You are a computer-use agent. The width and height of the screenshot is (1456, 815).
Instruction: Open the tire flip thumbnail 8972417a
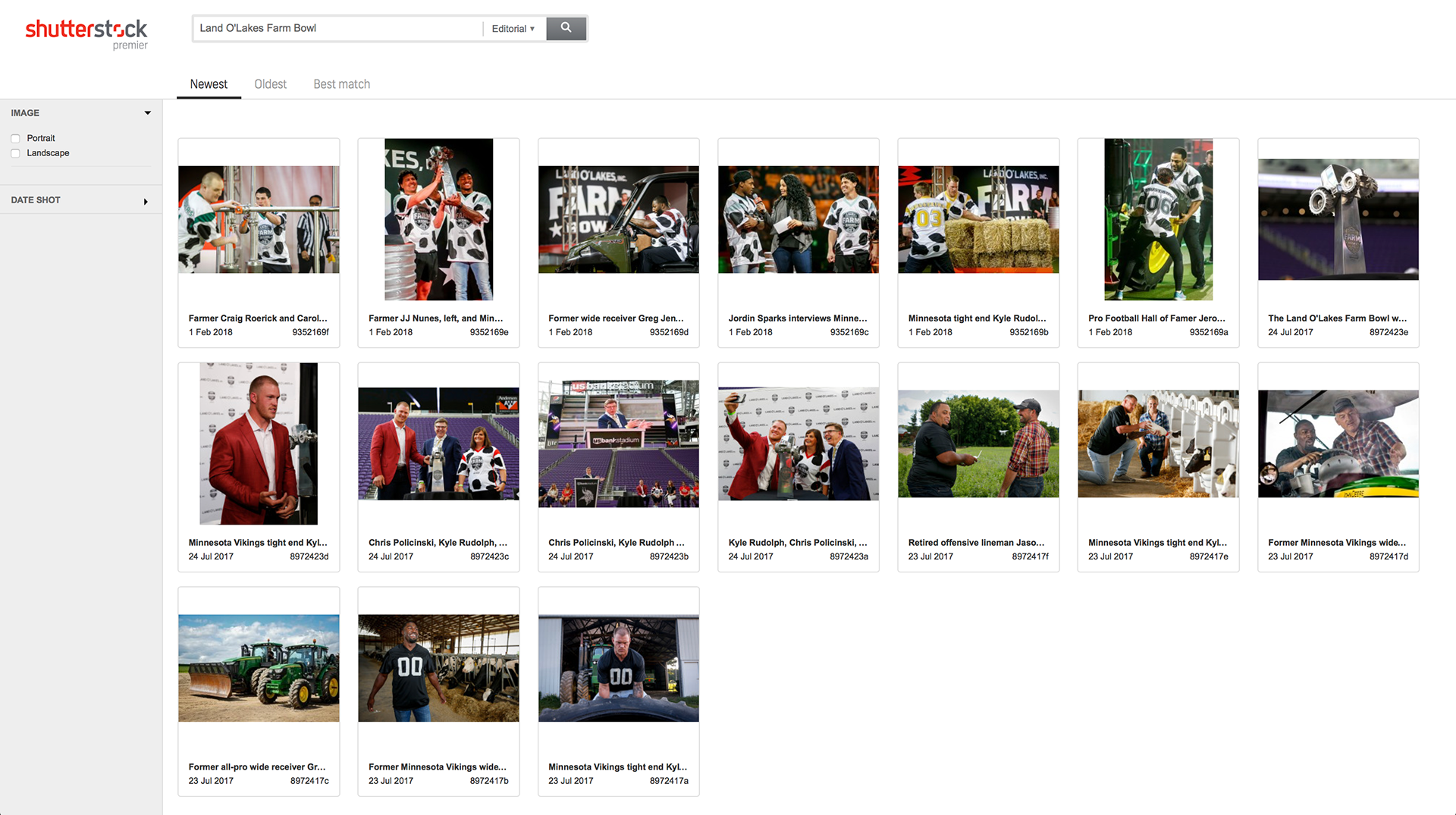619,668
